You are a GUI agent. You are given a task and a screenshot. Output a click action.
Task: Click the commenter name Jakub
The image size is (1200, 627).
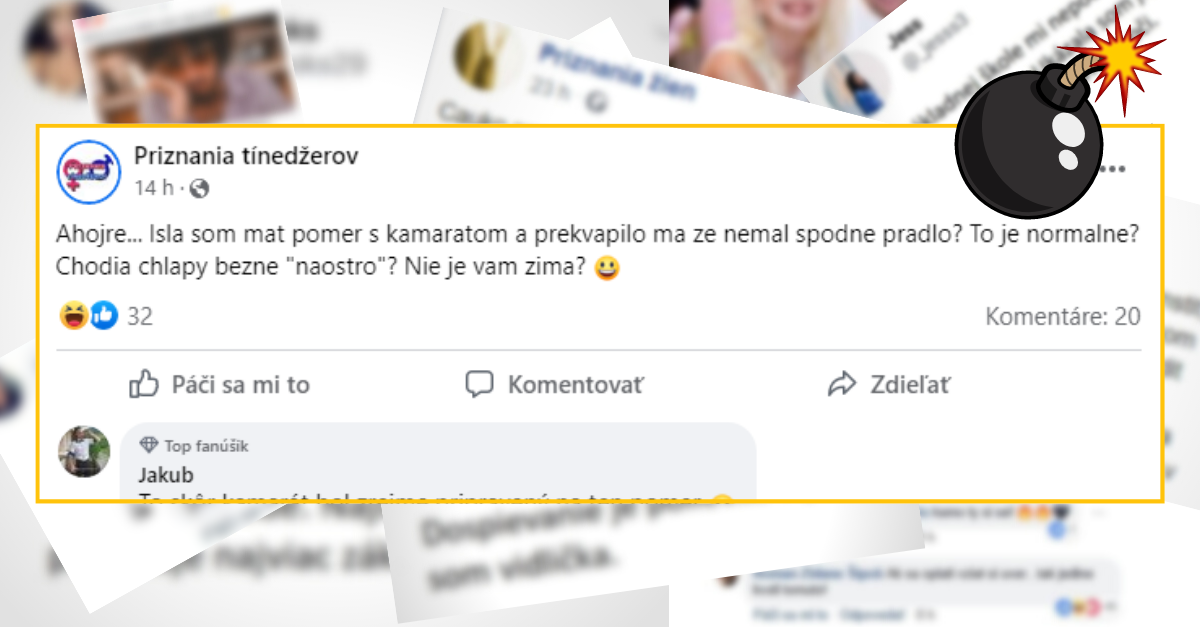(166, 475)
